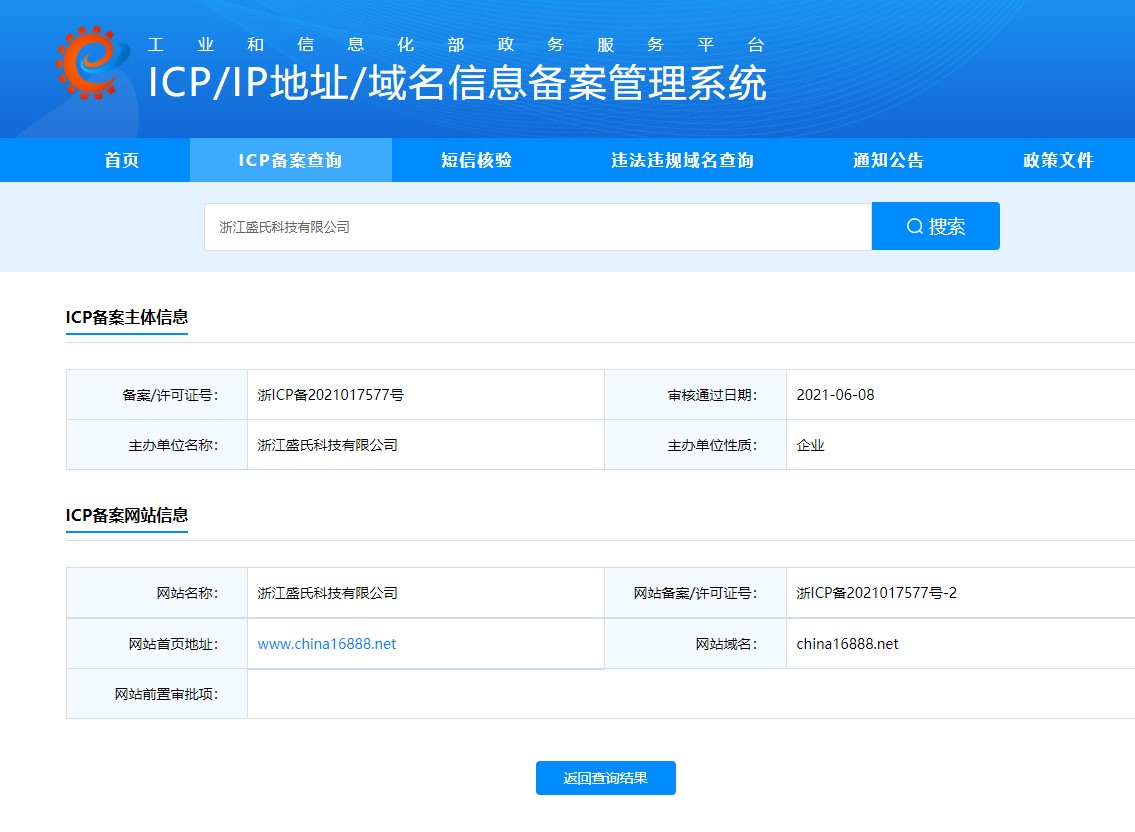
Task: Switch to 违法违规域名查询 tab
Action: tap(682, 160)
